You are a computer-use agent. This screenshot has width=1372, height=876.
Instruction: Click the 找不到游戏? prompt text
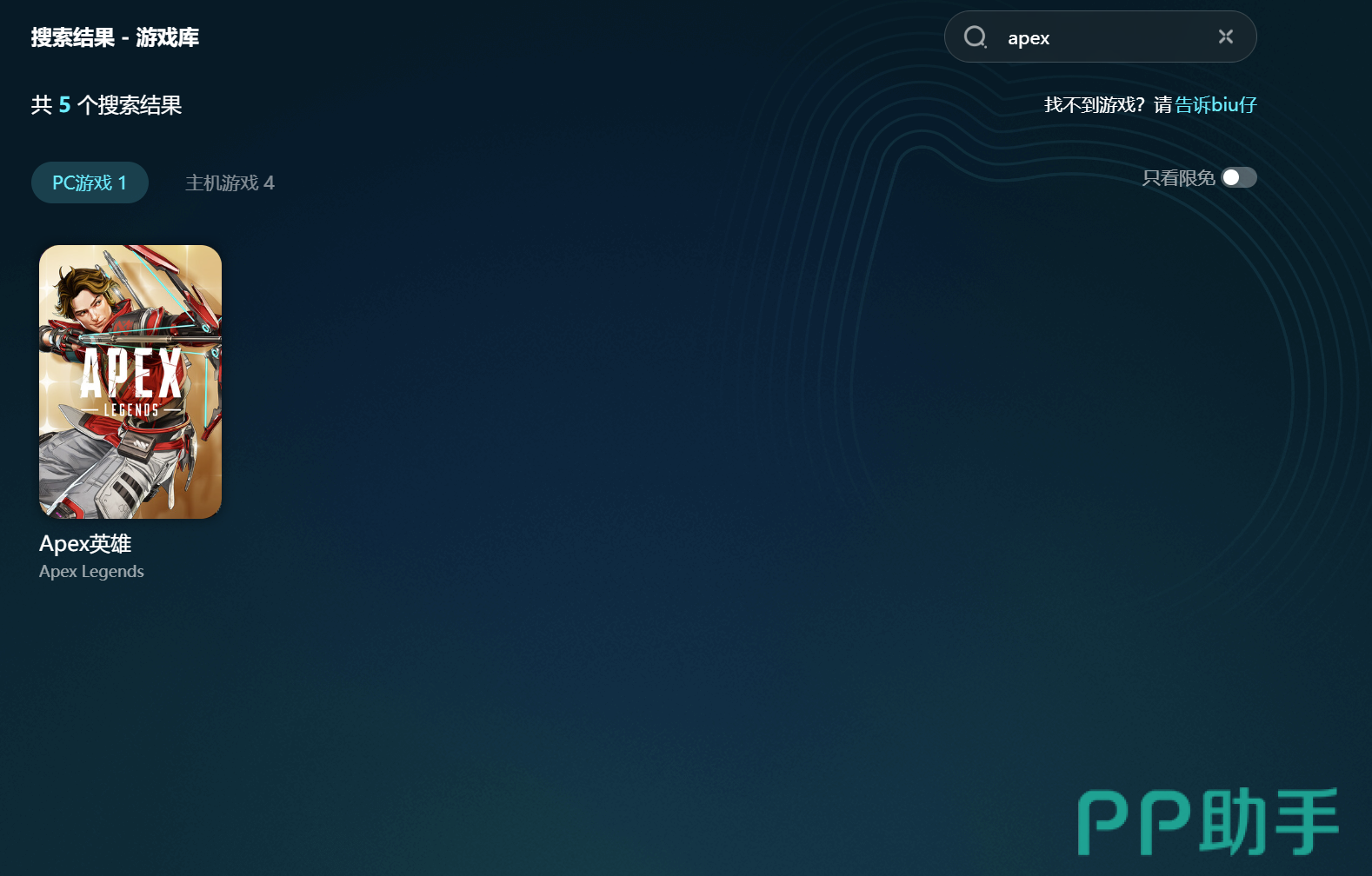[x=1095, y=105]
